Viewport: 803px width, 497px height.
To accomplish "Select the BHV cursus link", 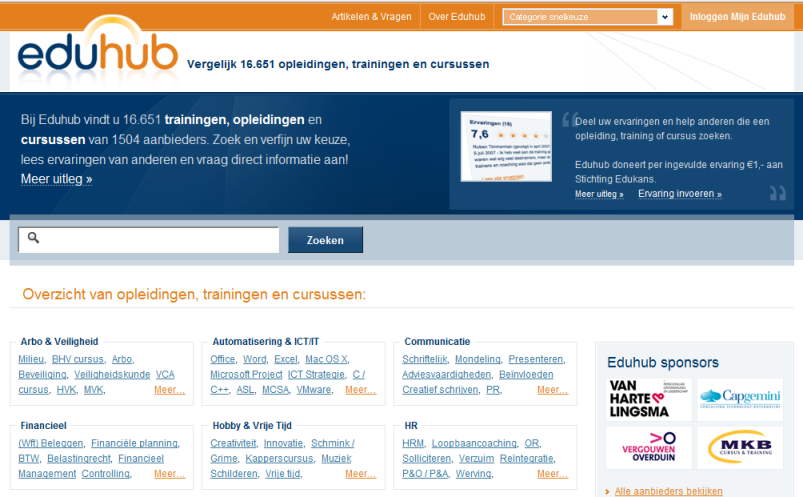I will pyautogui.click(x=78, y=359).
